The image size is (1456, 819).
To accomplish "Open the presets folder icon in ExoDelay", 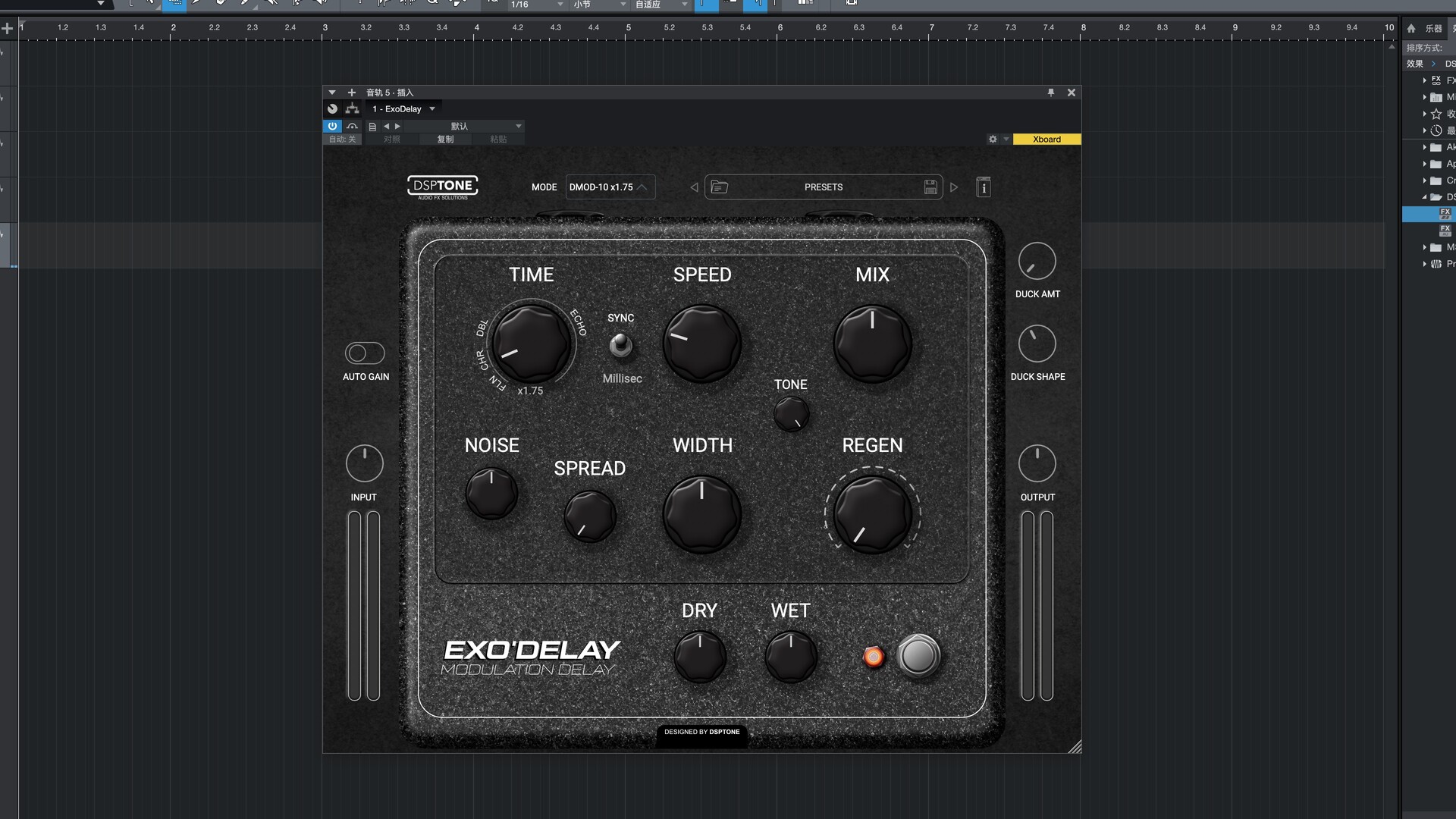I will coord(719,187).
